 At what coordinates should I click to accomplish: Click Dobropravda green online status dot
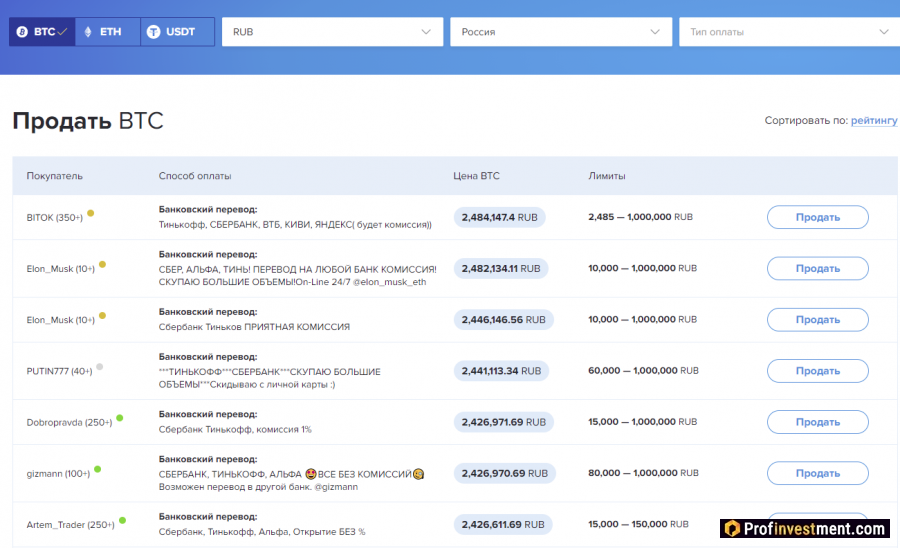click(120, 418)
